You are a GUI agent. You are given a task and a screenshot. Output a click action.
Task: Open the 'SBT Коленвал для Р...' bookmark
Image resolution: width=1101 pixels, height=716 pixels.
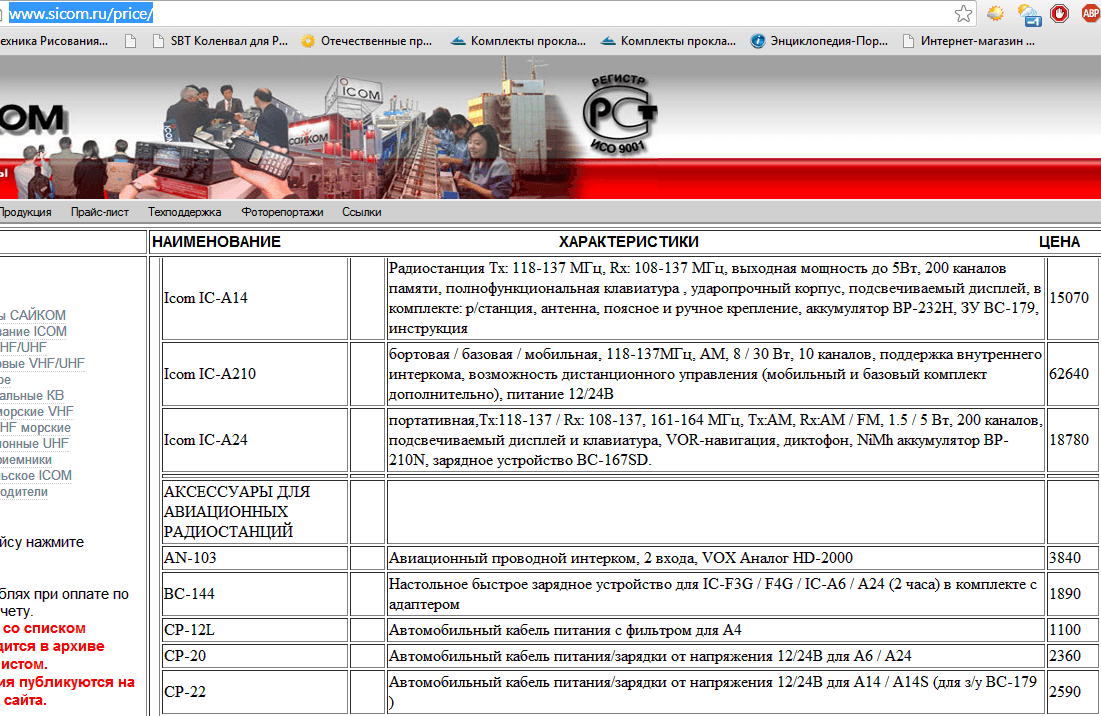(219, 42)
